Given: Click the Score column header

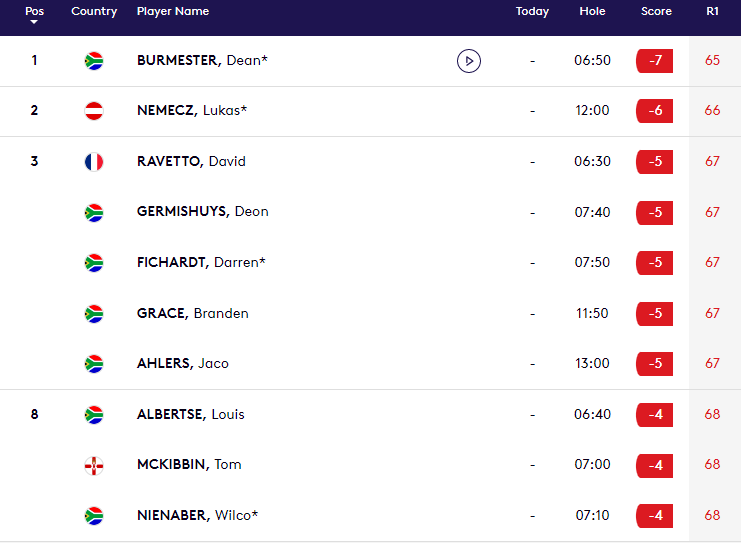Looking at the screenshot, I should (656, 12).
